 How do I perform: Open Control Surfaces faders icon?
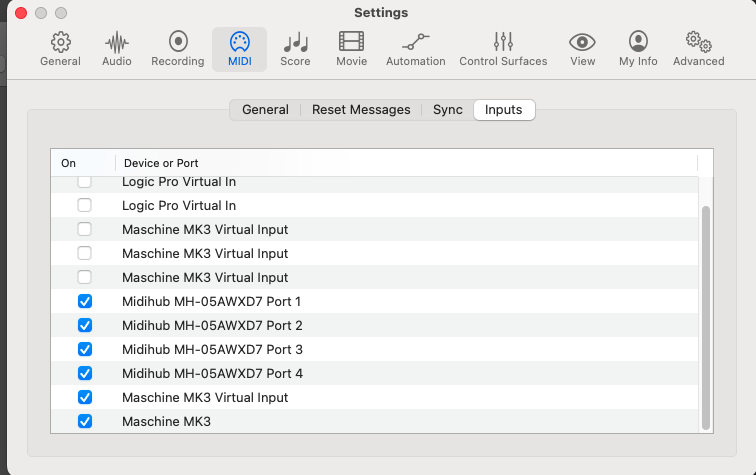pos(503,48)
